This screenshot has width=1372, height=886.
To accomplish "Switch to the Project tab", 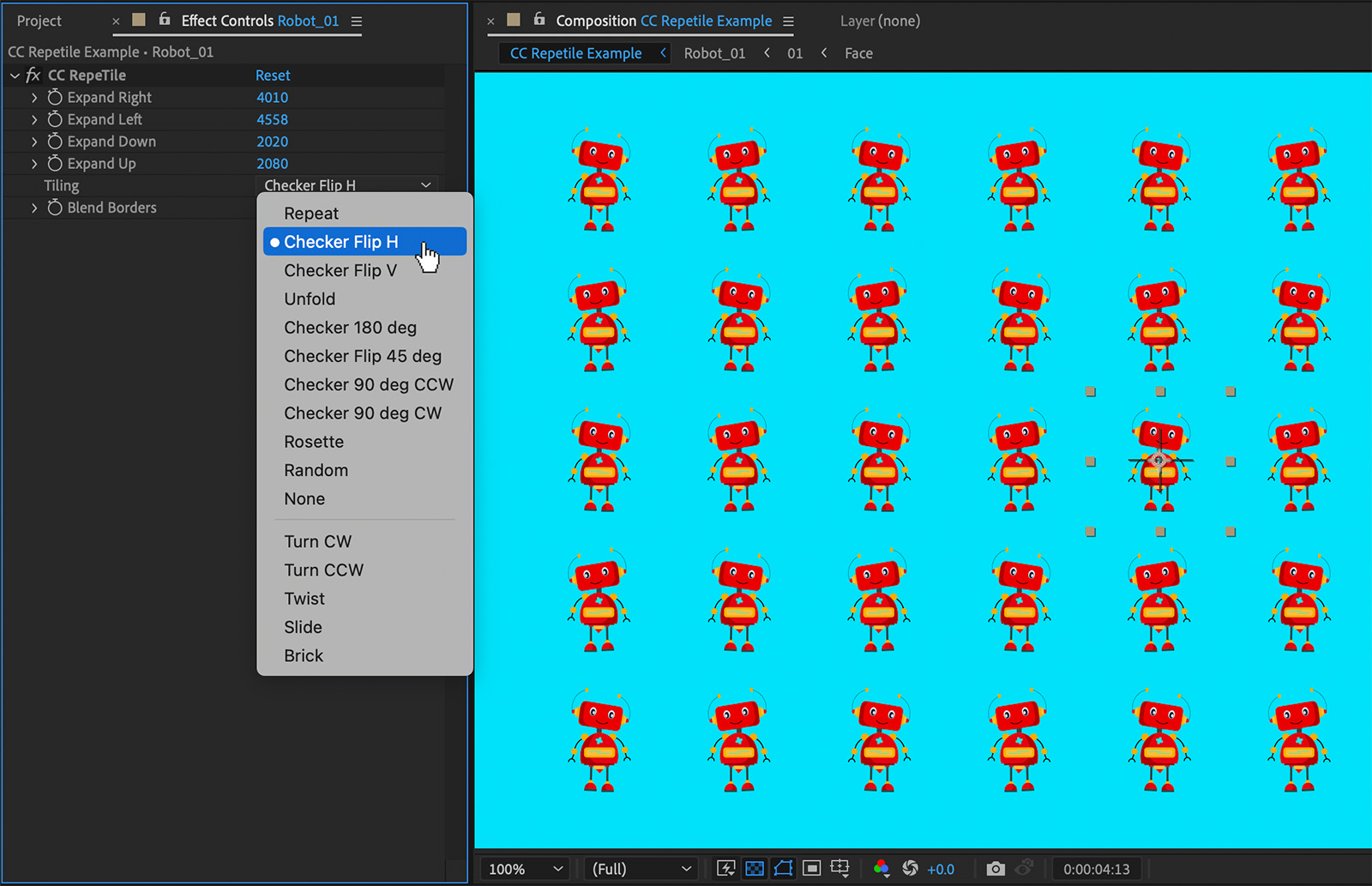I will point(39,21).
